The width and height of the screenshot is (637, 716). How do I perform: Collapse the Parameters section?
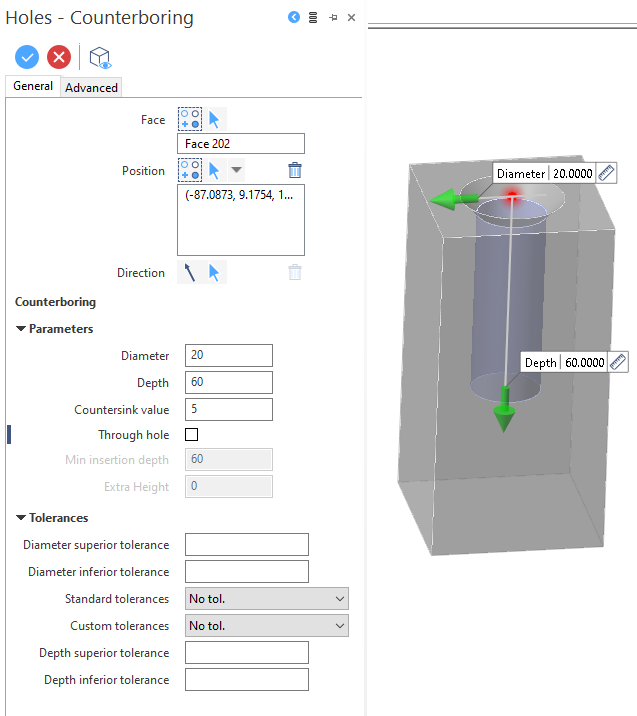(x=21, y=329)
